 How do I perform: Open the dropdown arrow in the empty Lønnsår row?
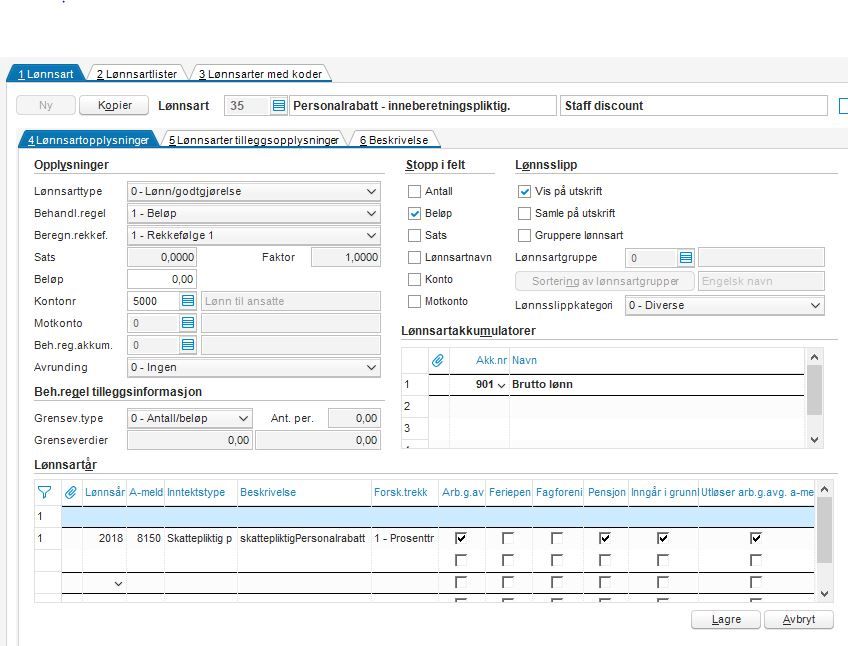click(118, 584)
